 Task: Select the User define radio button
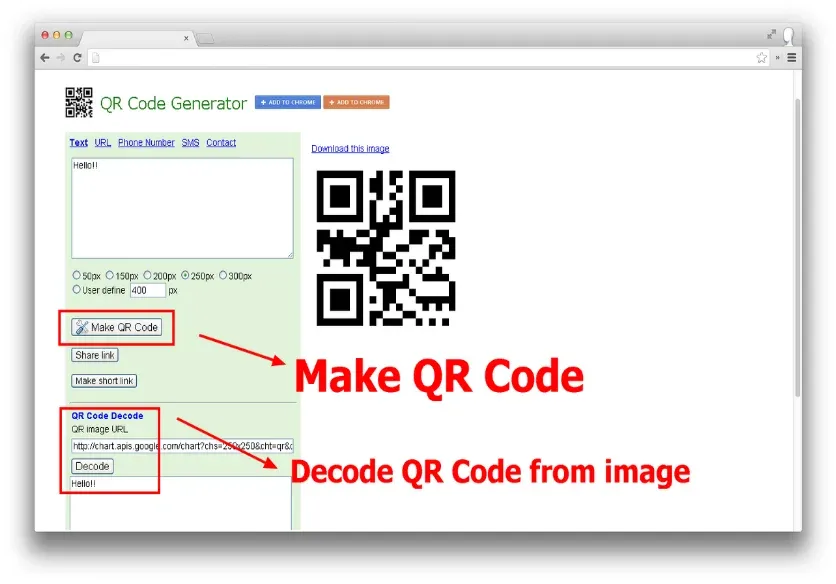click(76, 290)
